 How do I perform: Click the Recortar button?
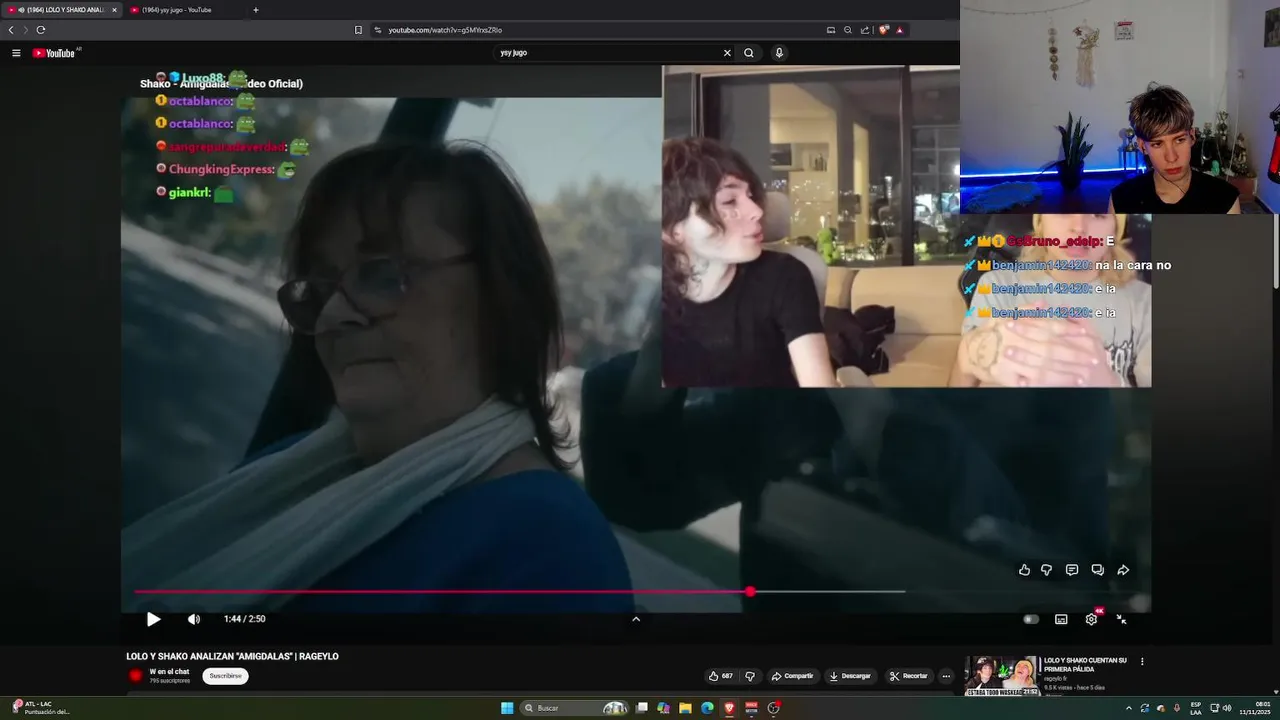[909, 676]
